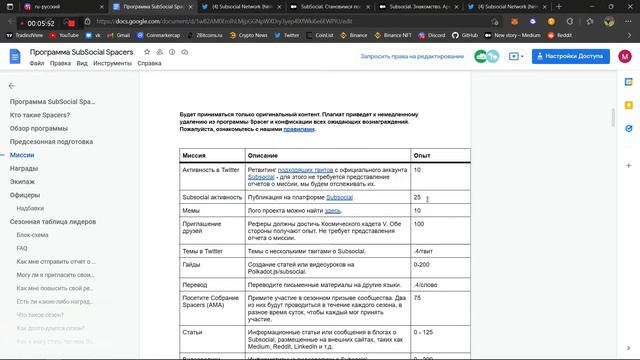
Task: Open the Coinmarketcap bookmark
Action: [158, 36]
